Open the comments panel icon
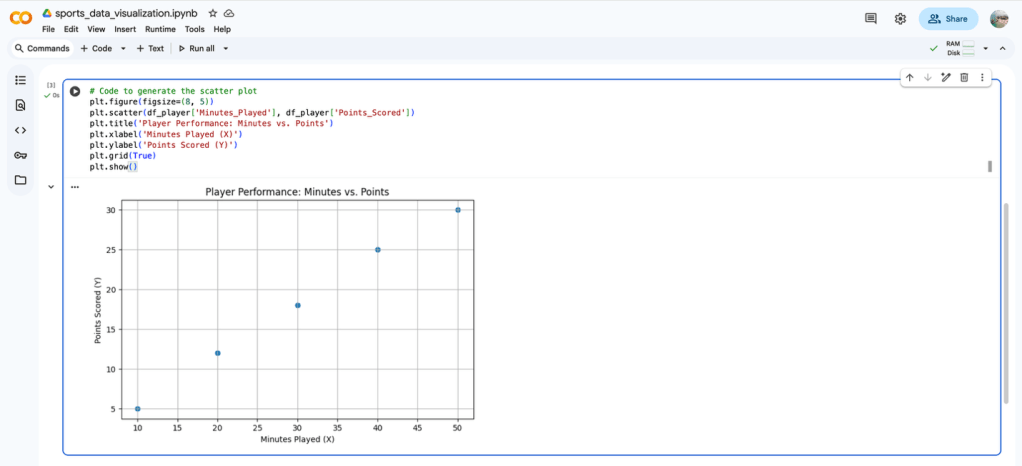Image resolution: width=1022 pixels, height=466 pixels. point(871,18)
